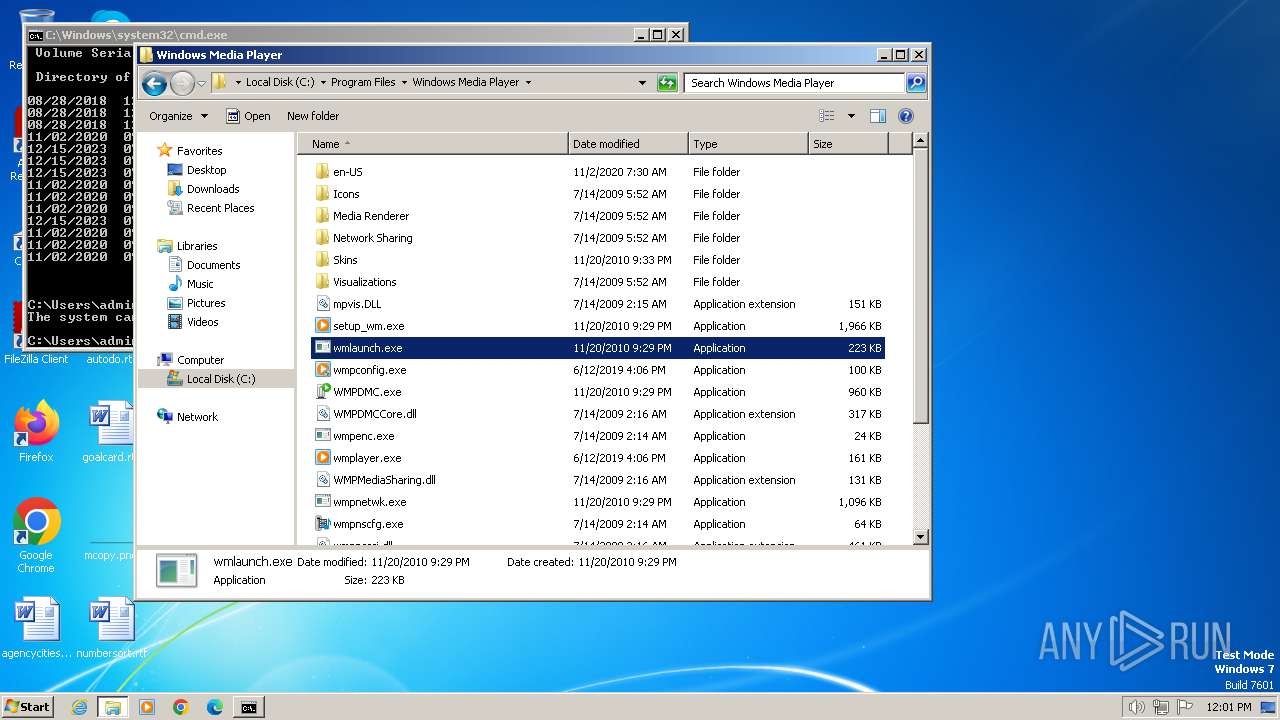Select the wmpnscfg.exe file

point(368,524)
